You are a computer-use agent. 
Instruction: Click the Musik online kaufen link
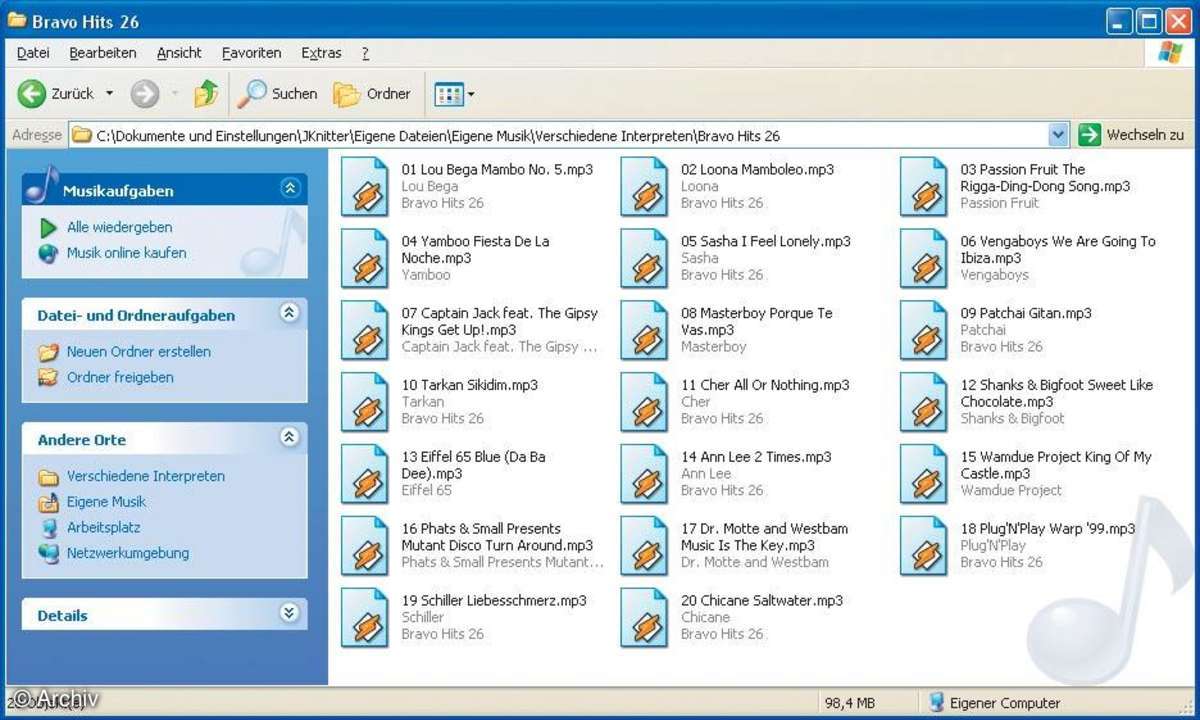(x=126, y=253)
